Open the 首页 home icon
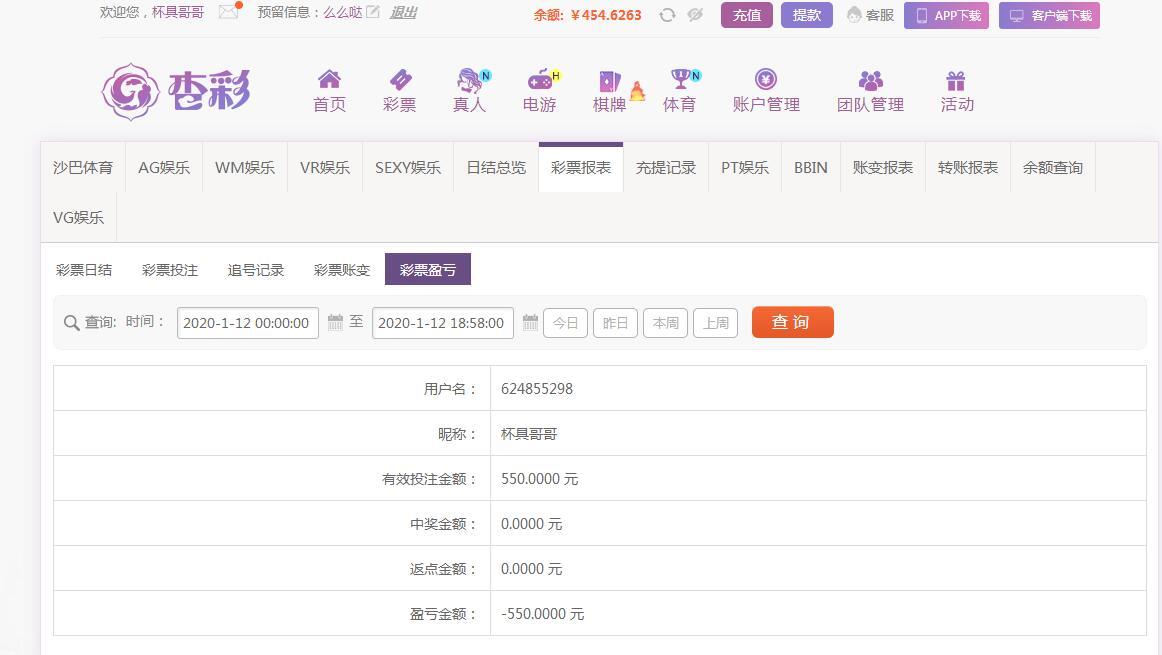 tap(329, 80)
